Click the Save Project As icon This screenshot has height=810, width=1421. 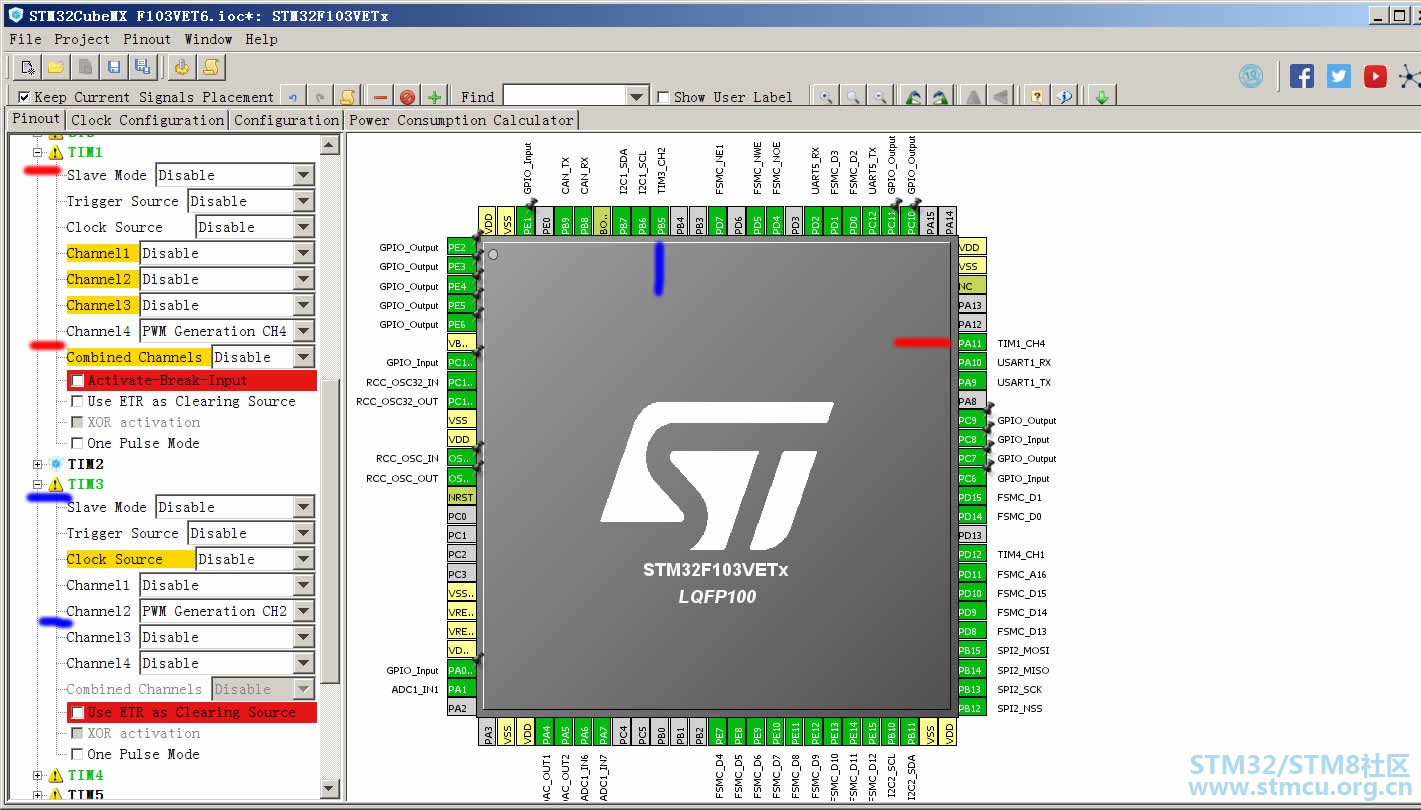click(142, 67)
